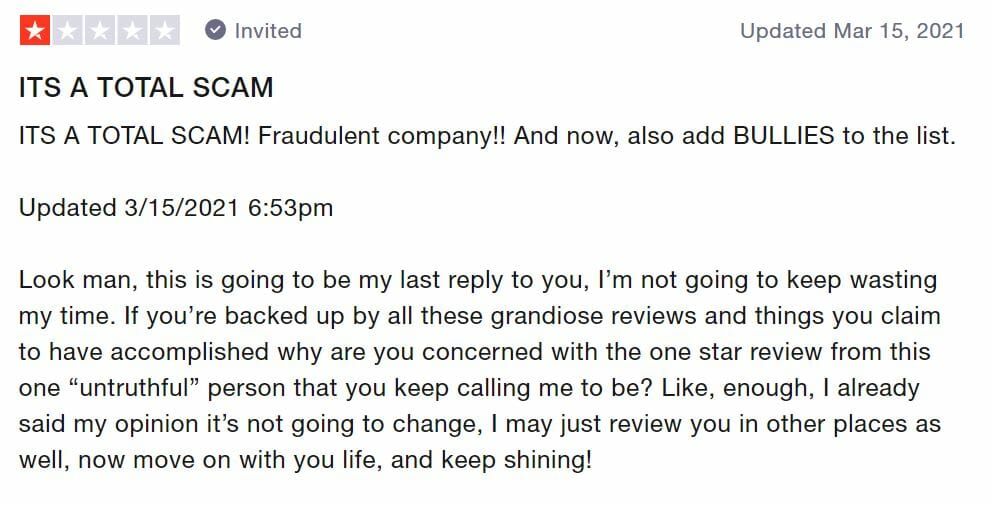Click the 6:53pm timestamp
This screenshot has height=505, width=993.
click(290, 208)
